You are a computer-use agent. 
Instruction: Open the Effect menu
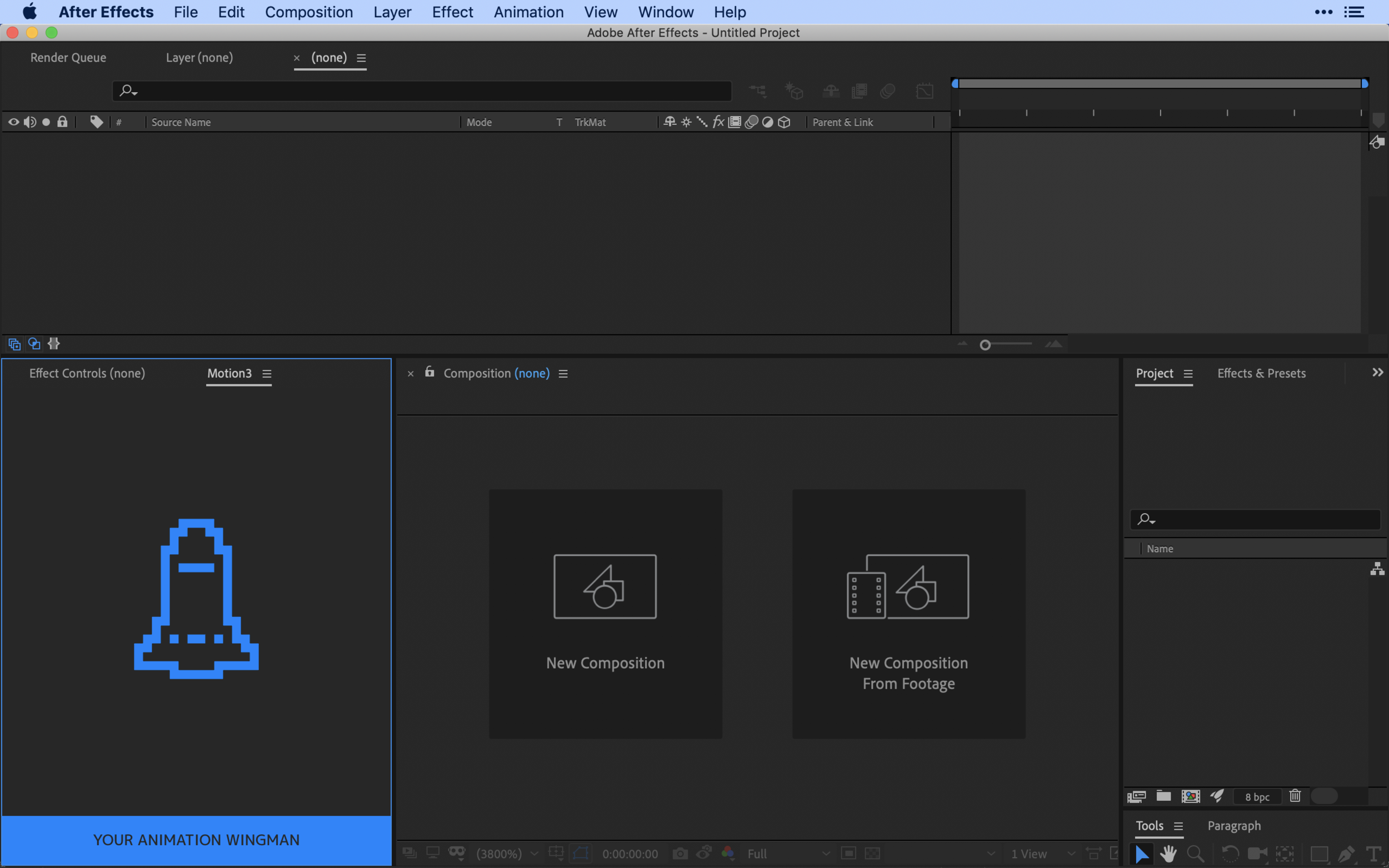(x=452, y=12)
